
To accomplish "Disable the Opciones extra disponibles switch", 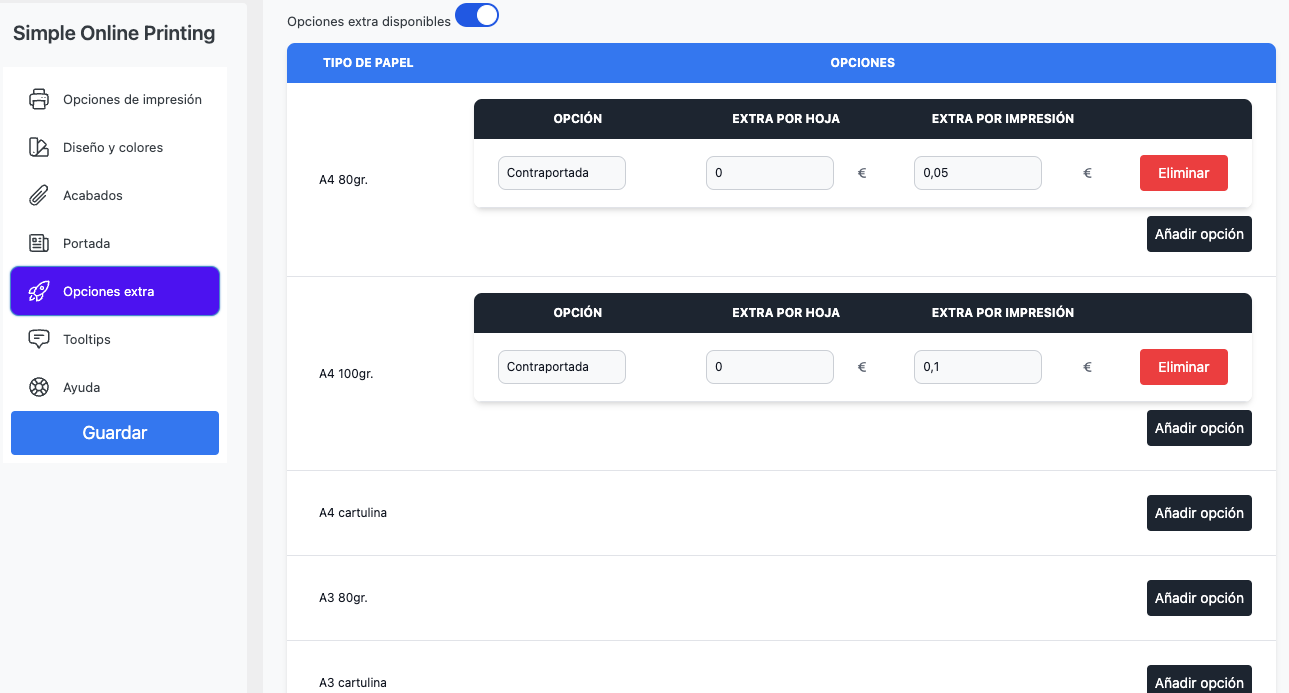I will point(477,15).
